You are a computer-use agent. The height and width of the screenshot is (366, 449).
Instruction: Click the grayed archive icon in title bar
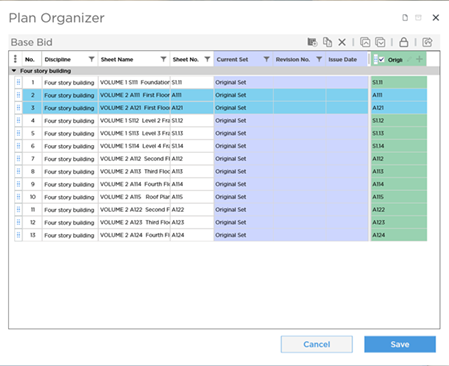pos(418,18)
